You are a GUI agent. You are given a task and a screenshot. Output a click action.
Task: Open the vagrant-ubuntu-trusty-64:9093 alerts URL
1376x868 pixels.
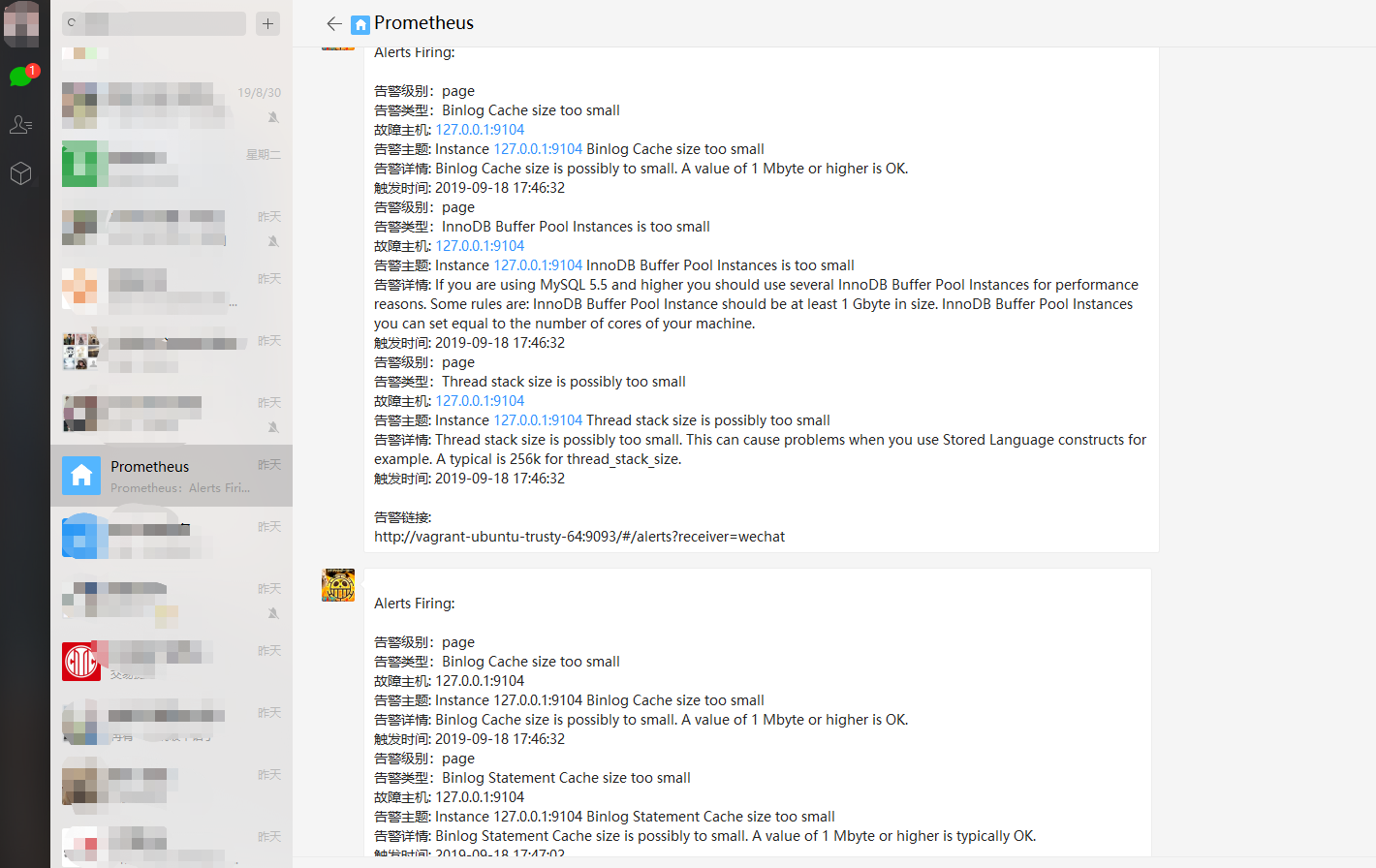[x=579, y=537]
